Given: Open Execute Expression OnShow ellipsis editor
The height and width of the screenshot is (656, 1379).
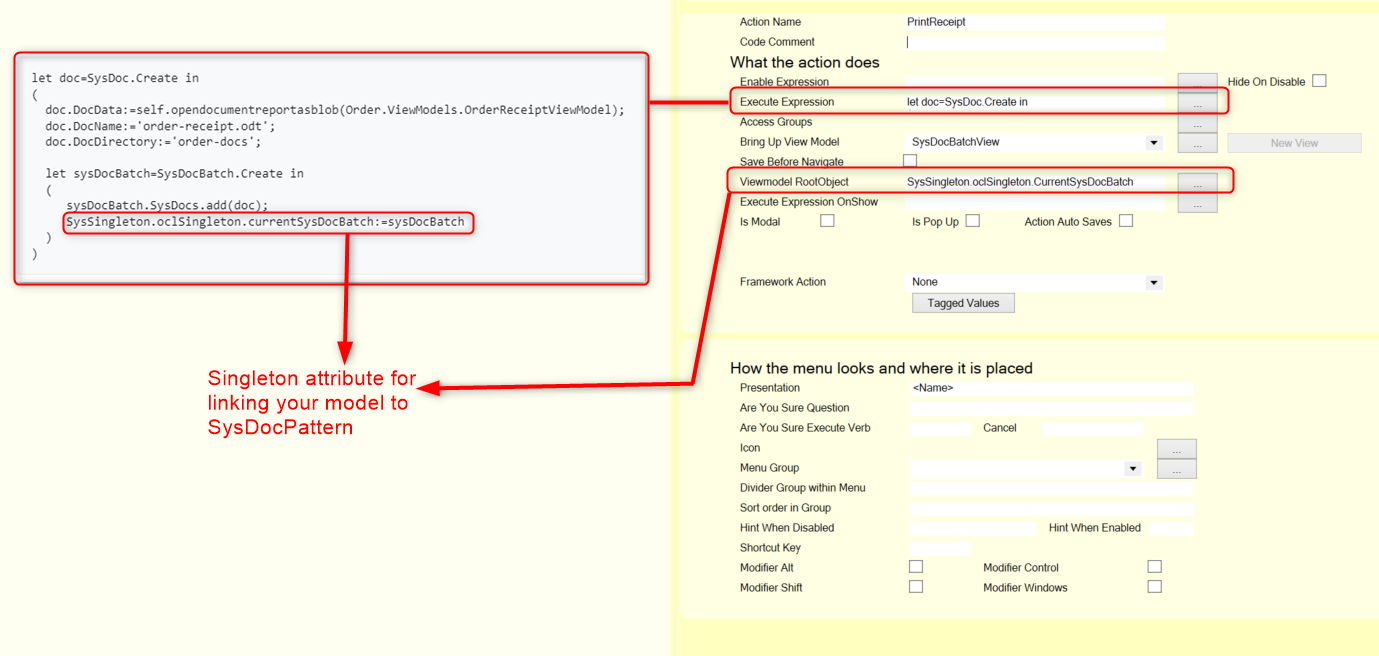Looking at the screenshot, I should coord(1197,203).
